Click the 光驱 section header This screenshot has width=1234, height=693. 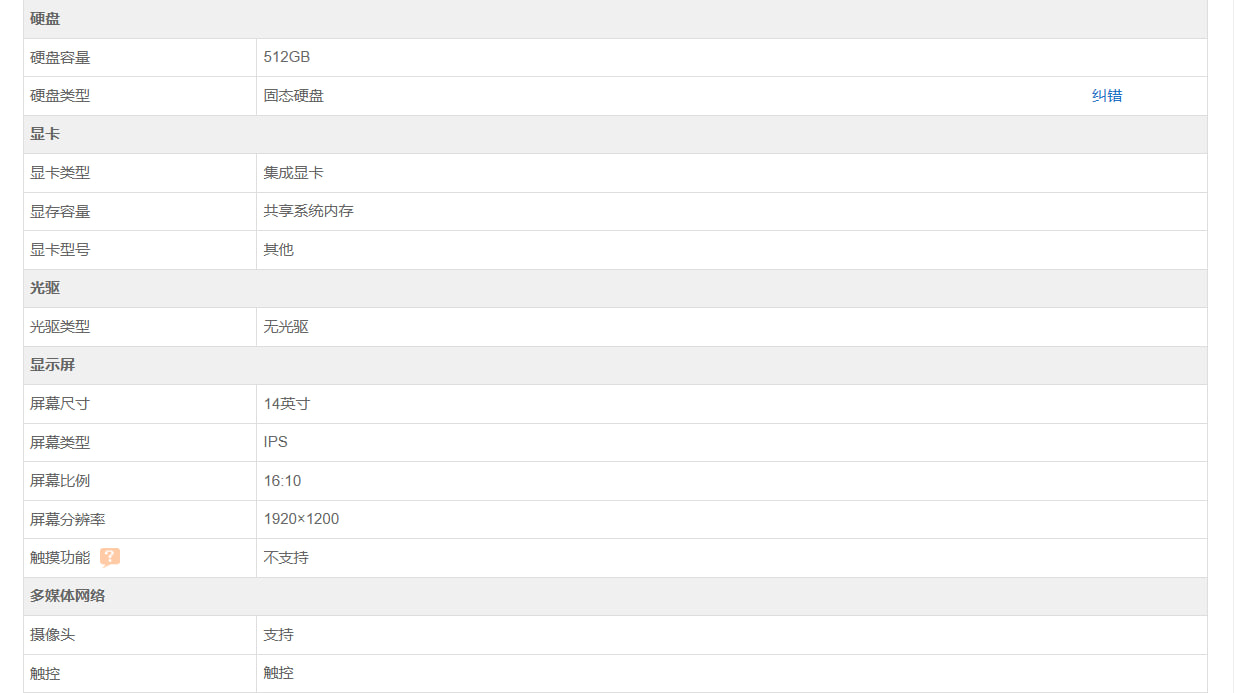tap(45, 288)
